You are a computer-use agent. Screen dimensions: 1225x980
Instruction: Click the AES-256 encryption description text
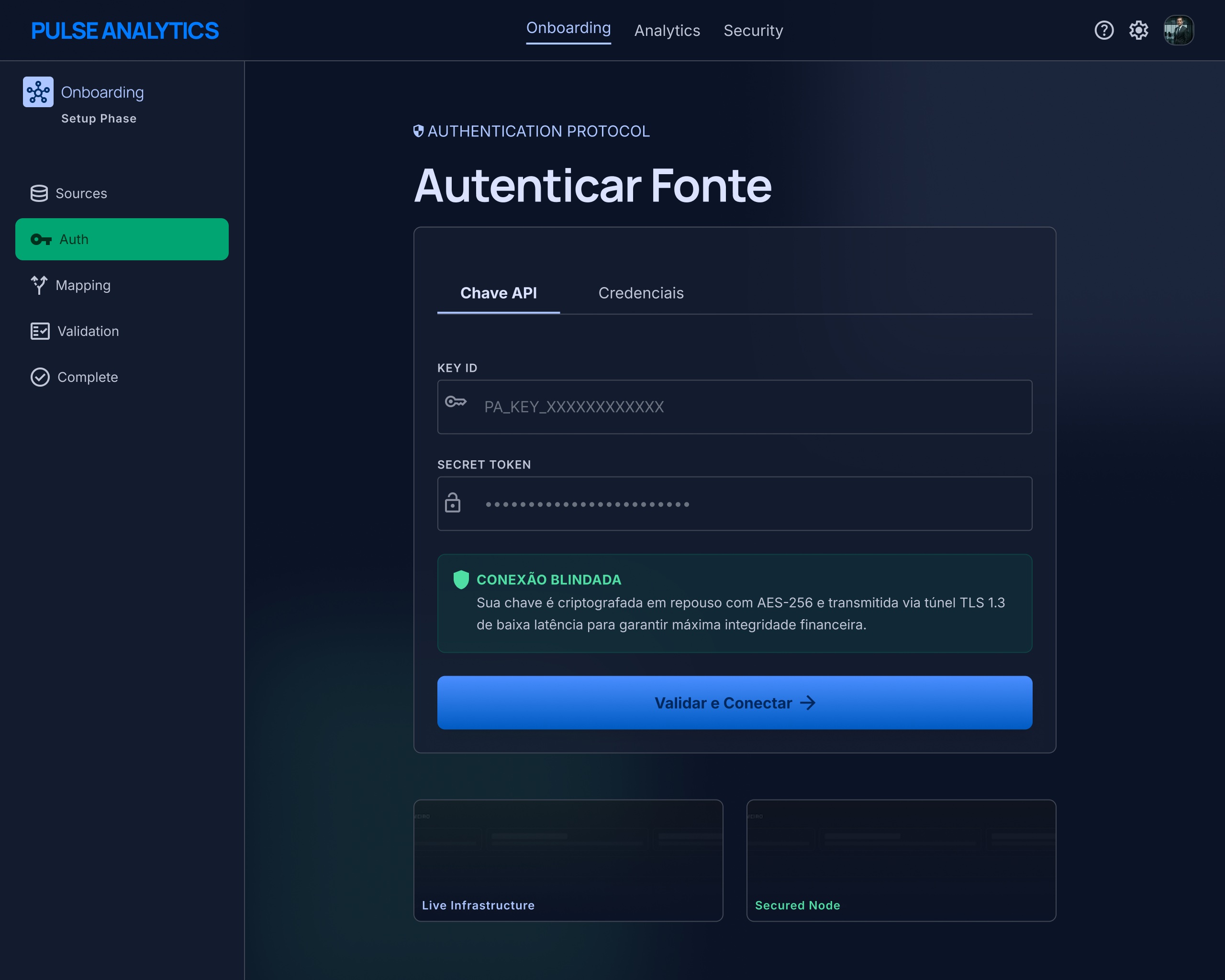pos(741,613)
